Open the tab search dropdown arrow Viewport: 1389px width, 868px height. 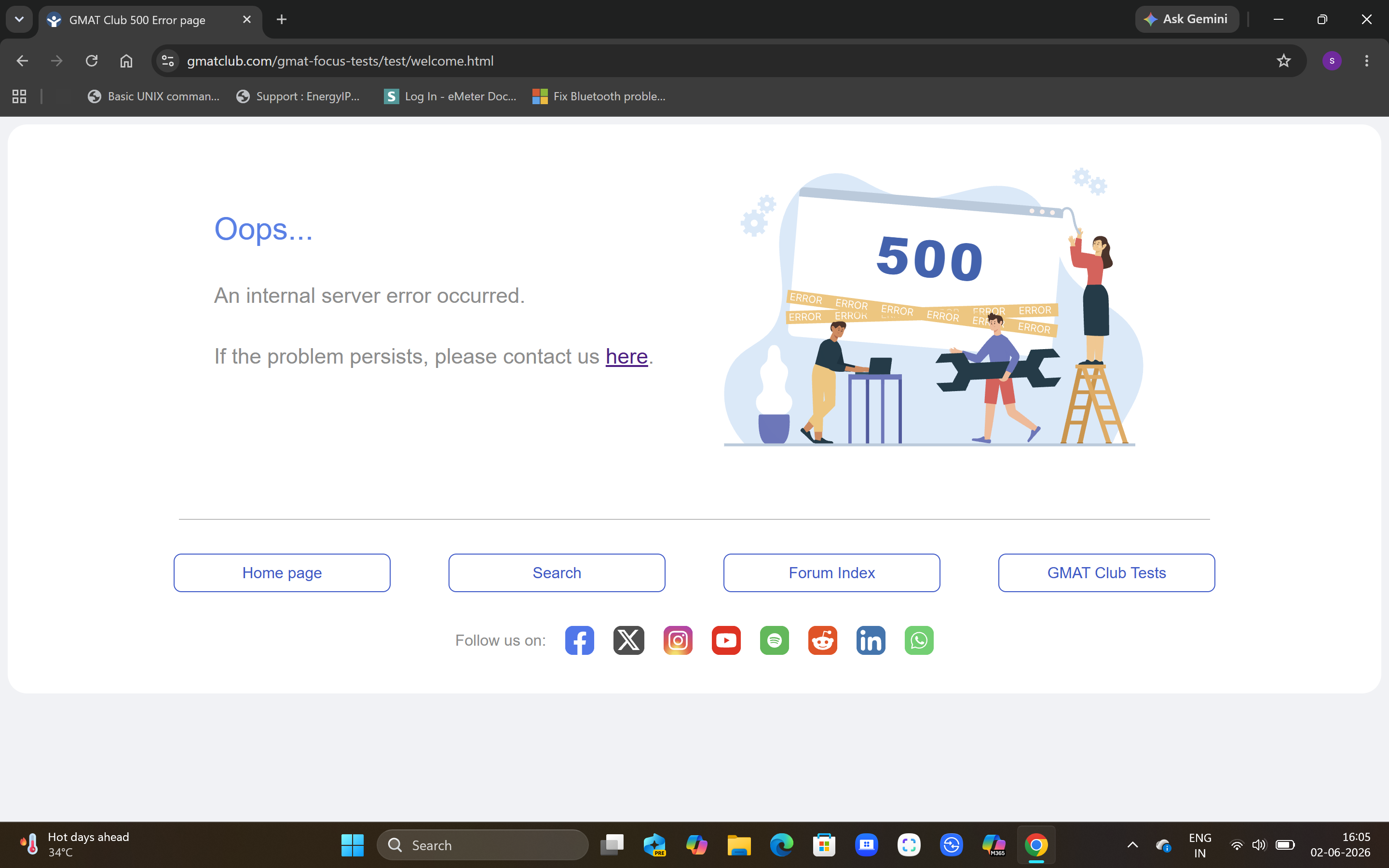[19, 19]
